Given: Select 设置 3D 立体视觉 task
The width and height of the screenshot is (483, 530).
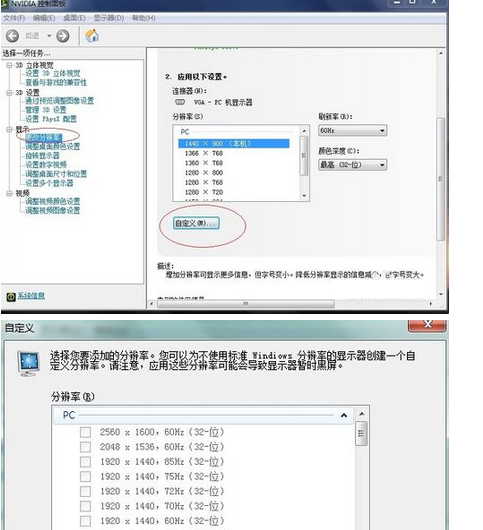Looking at the screenshot, I should [53, 73].
